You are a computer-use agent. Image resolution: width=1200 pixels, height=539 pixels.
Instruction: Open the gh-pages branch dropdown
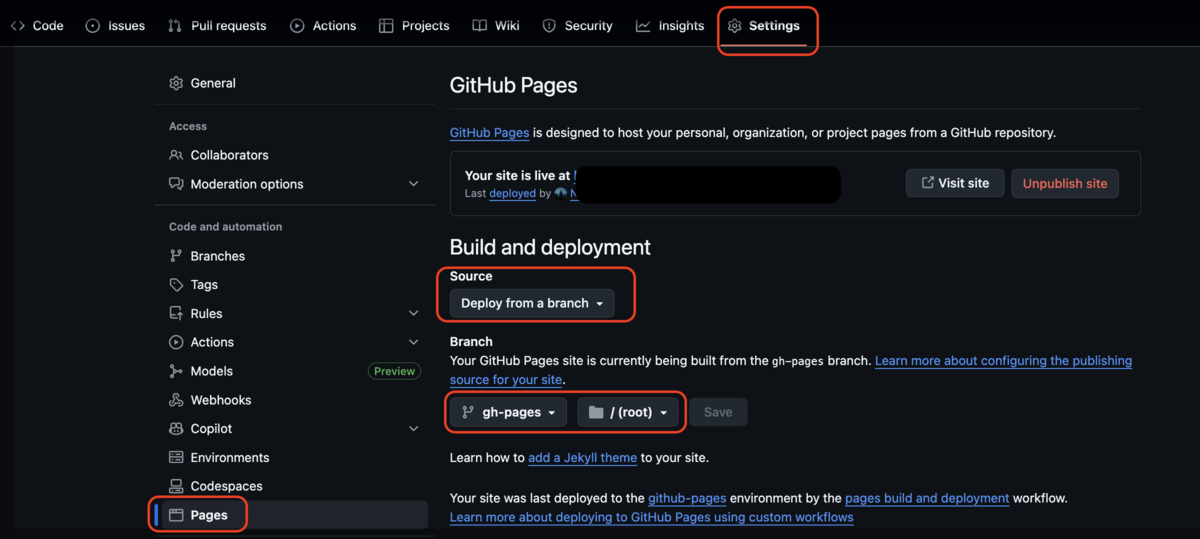[x=508, y=412]
